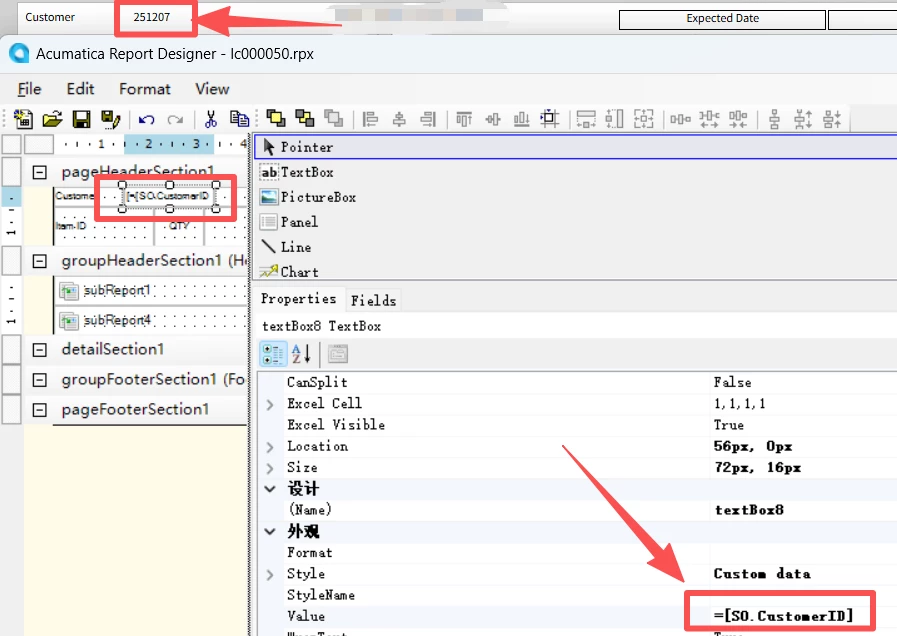Increase horizontal spacing between controls
The height and width of the screenshot is (636, 897).
(x=709, y=119)
